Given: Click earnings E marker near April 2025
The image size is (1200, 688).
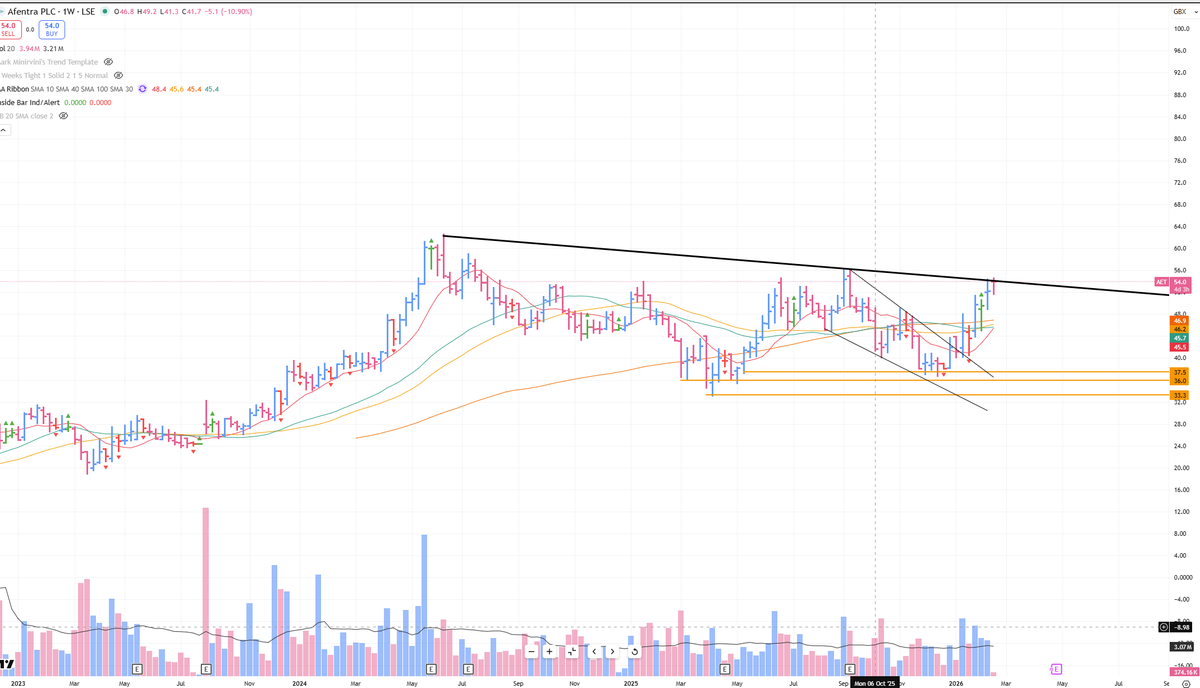Looking at the screenshot, I should click(x=724, y=667).
